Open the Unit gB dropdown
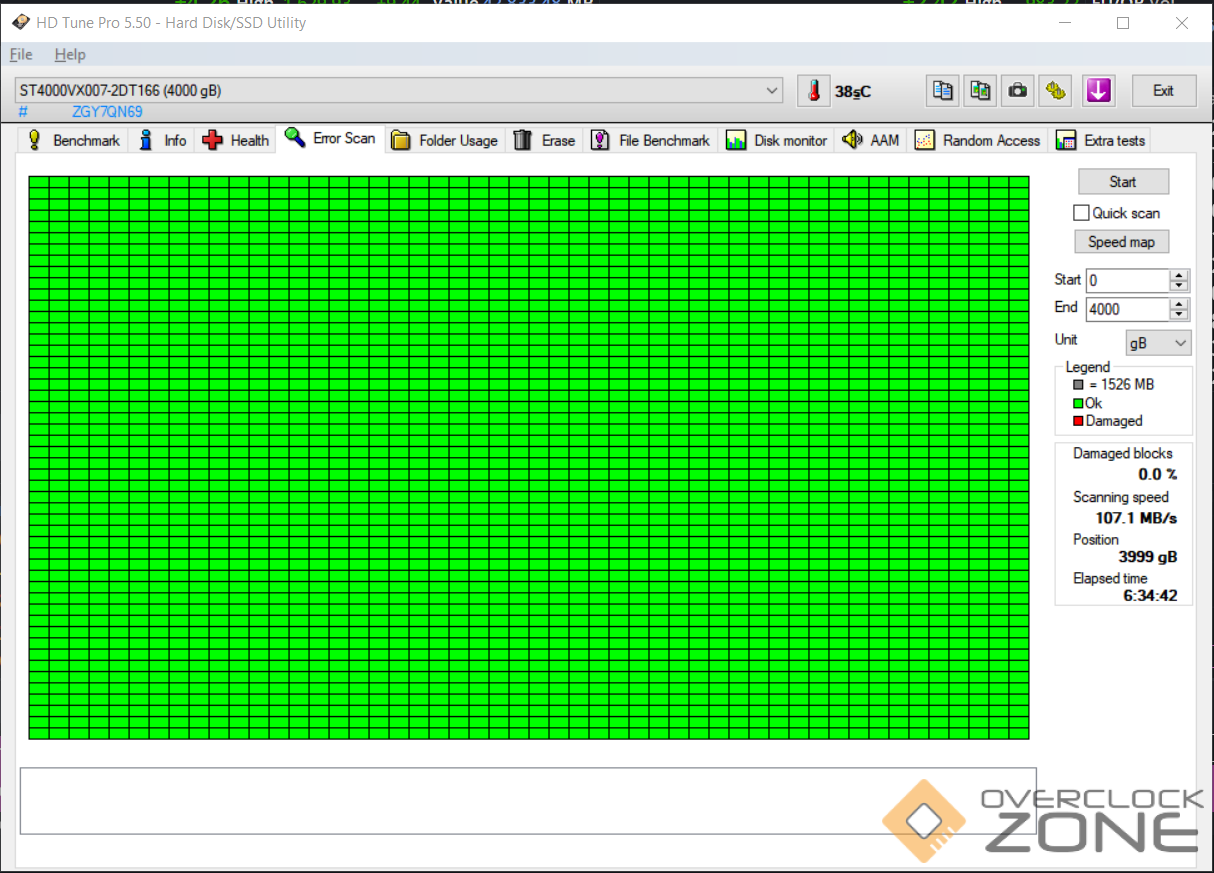1214x873 pixels. 1158,343
